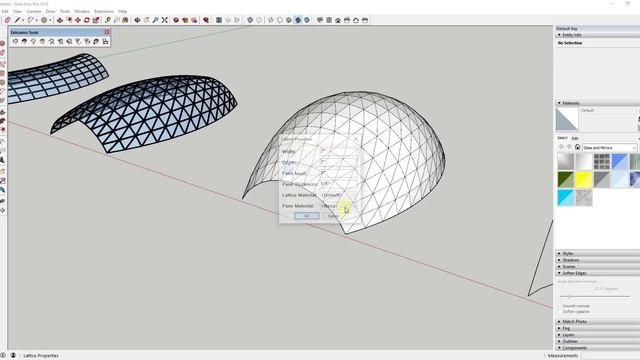The height and width of the screenshot is (360, 640).
Task: Select the Orbit tool
Action: click(137, 20)
